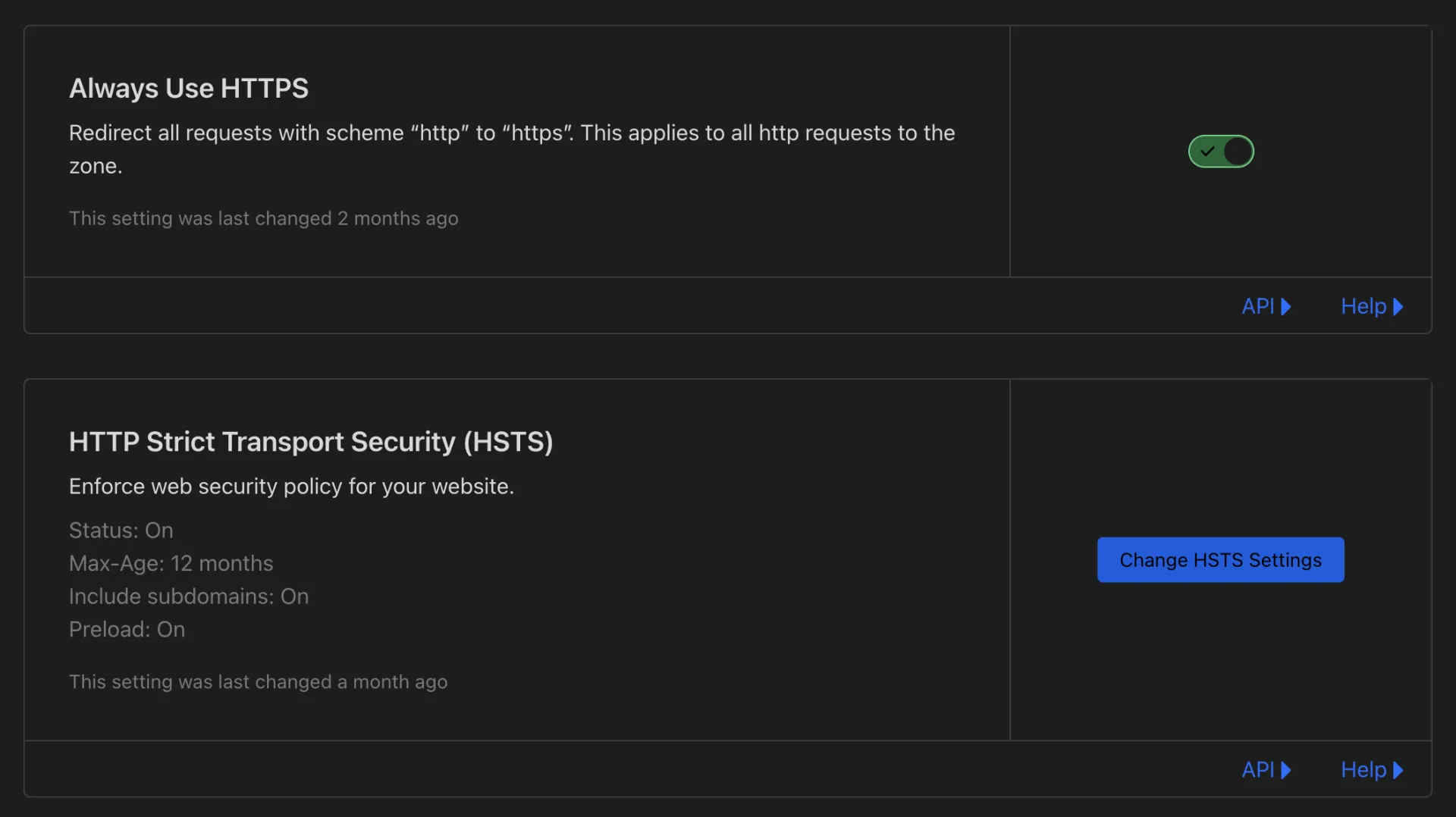Click the Include subdomains: On line

point(189,596)
